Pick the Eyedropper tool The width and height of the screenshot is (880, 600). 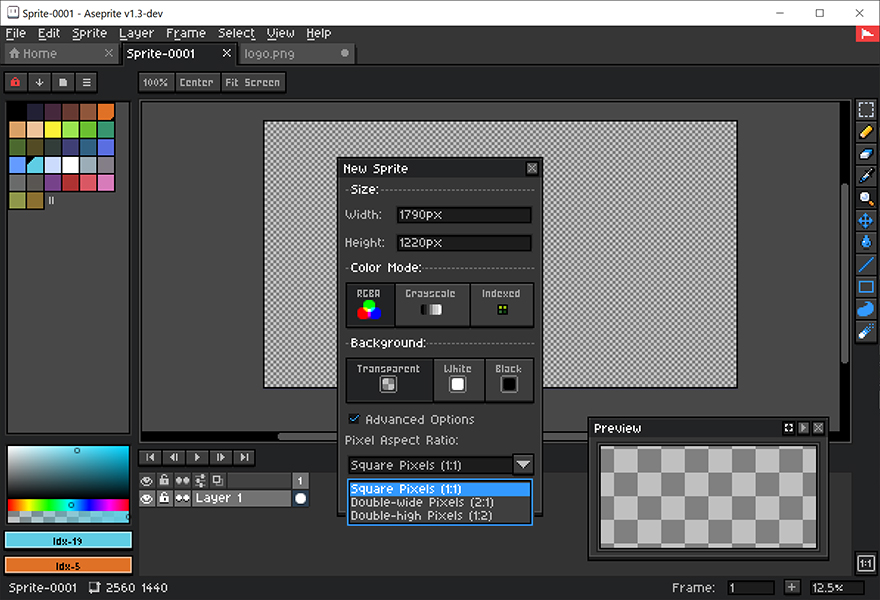point(866,175)
